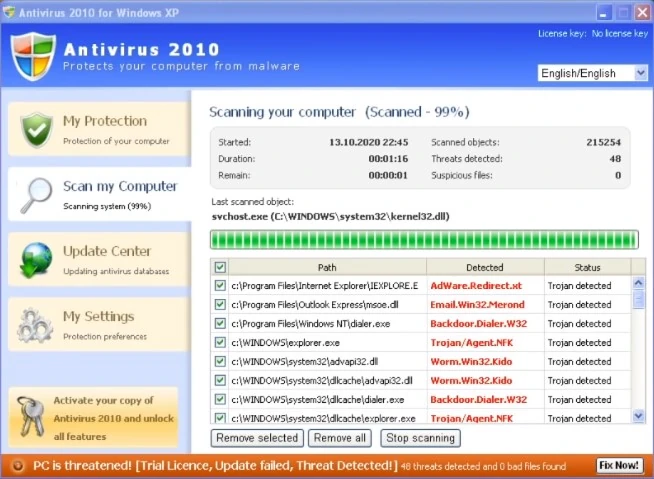This screenshot has width=654, height=479.
Task: Uncheck the c:\WINDOWS\explorer.exe checkbox
Action: 220,343
